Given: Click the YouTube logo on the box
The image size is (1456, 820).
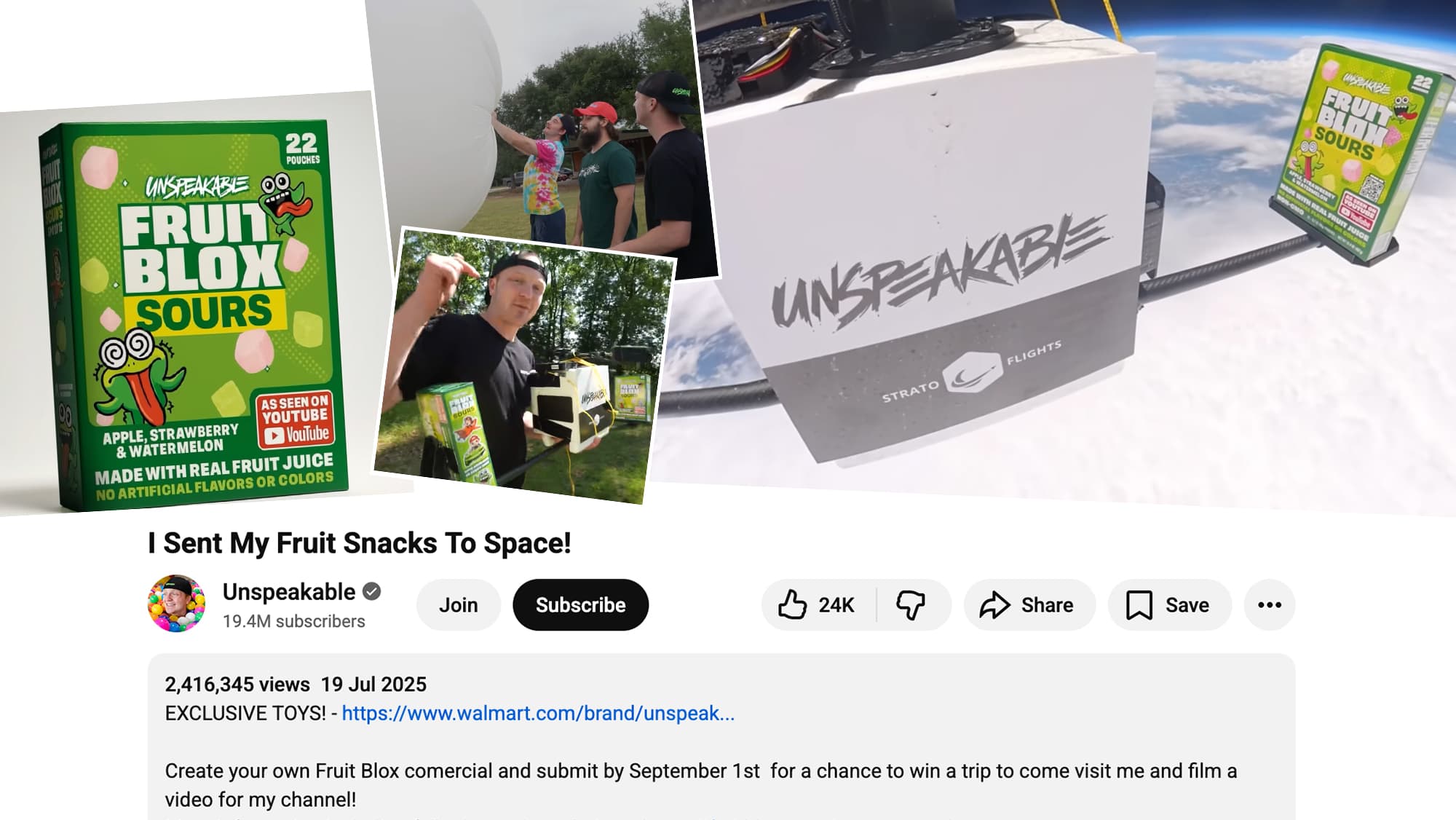Looking at the screenshot, I should (296, 435).
